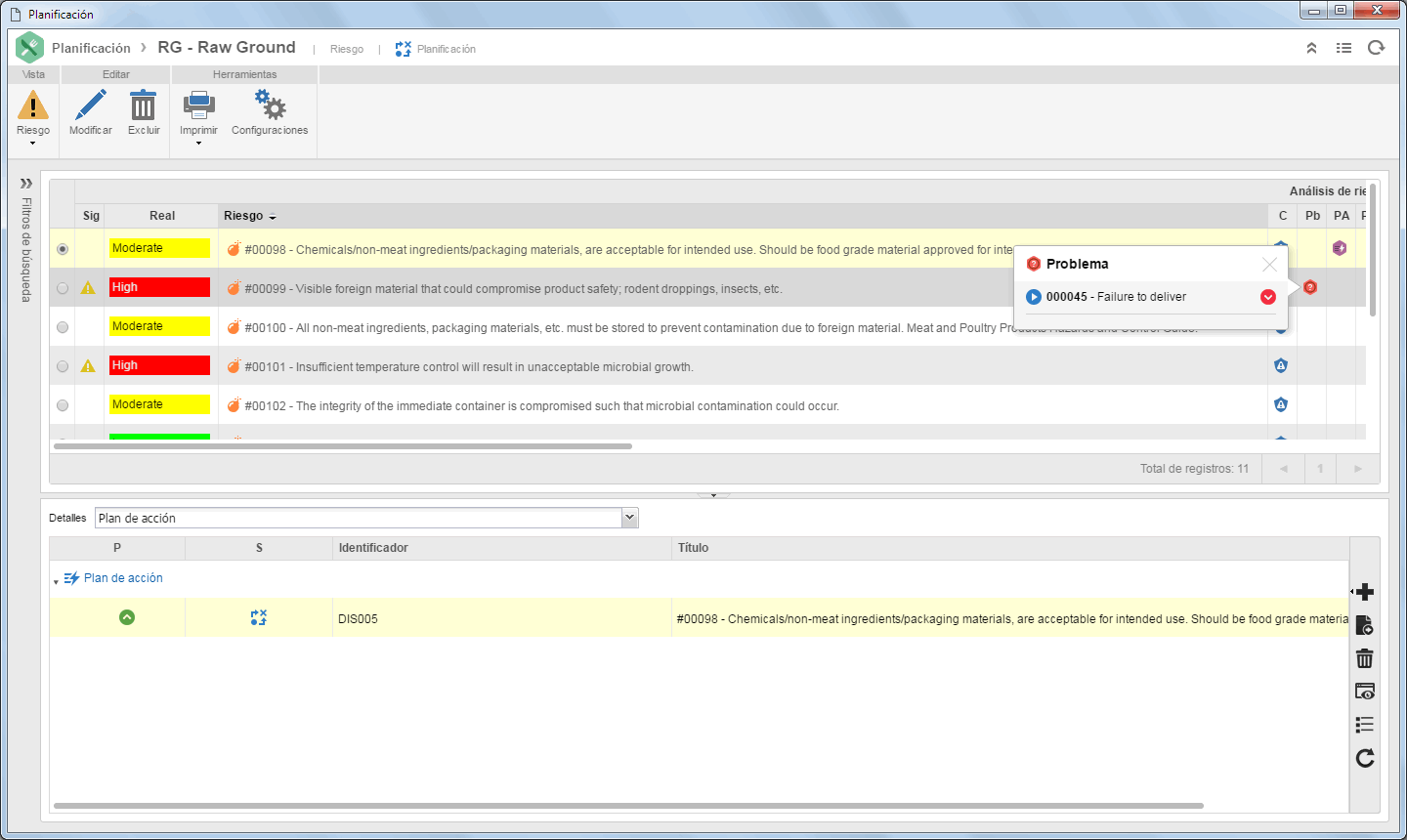Click the view data eye icon in details toolbar
Screen dimensions: 1407x840
click(x=1365, y=692)
